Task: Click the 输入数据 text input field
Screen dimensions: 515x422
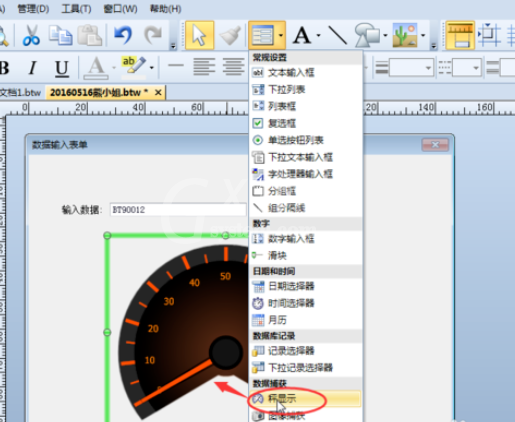Action: coord(178,210)
